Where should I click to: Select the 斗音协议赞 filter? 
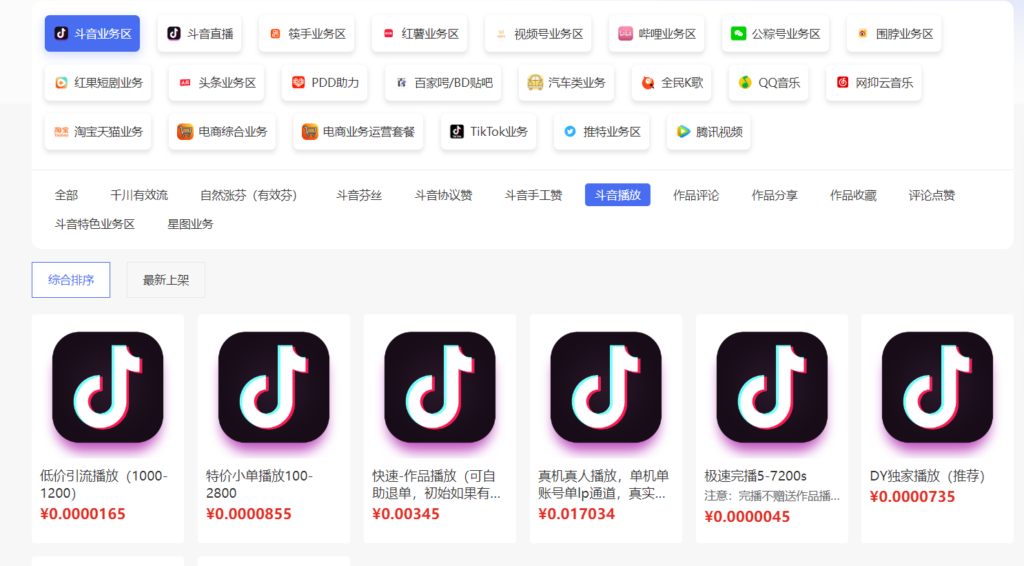443,195
